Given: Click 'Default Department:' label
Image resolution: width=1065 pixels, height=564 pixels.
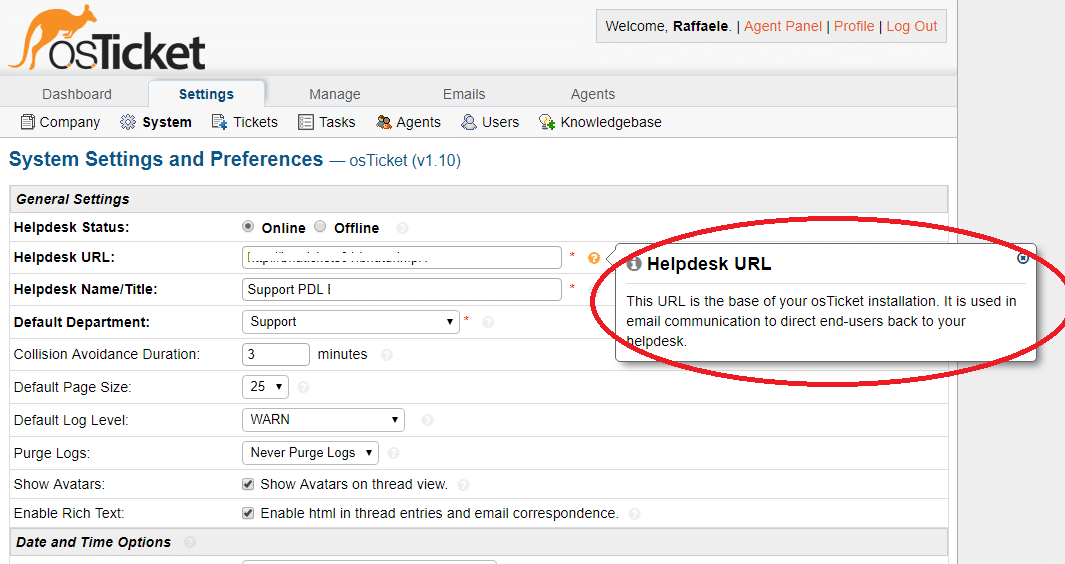Looking at the screenshot, I should (82, 322).
